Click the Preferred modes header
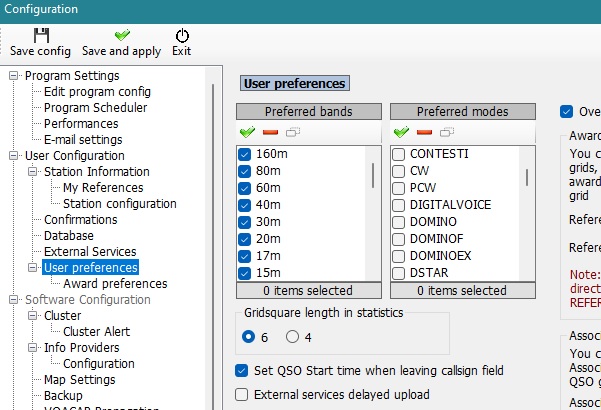 click(x=463, y=112)
